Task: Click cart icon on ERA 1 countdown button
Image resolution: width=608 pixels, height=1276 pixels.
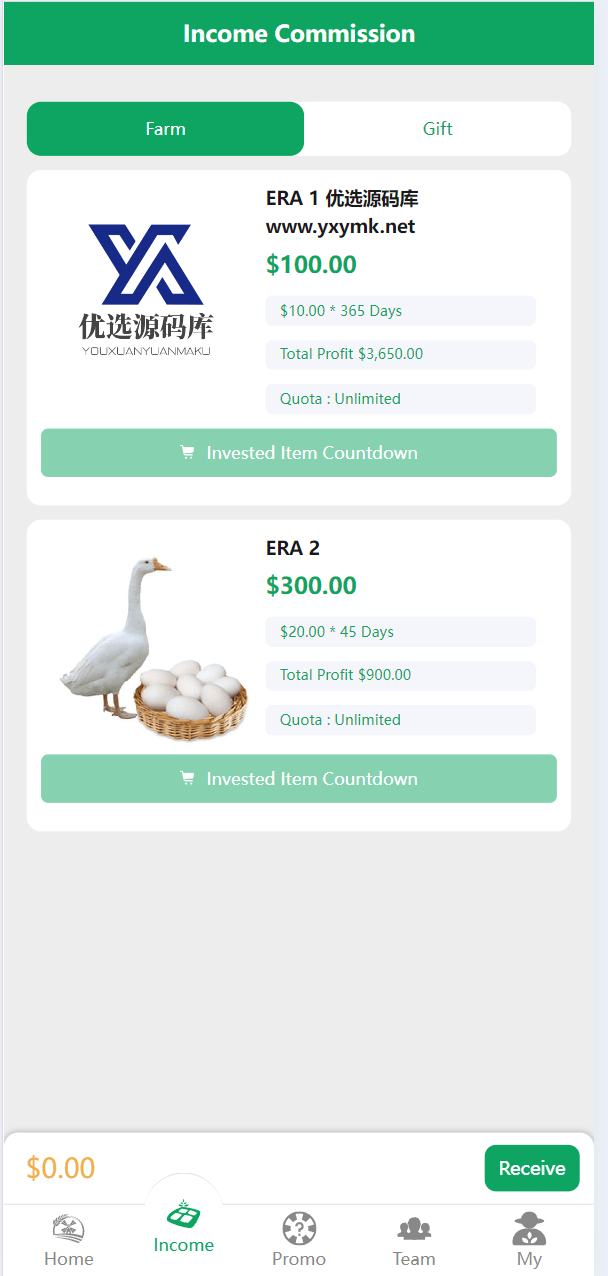Action: tap(187, 453)
